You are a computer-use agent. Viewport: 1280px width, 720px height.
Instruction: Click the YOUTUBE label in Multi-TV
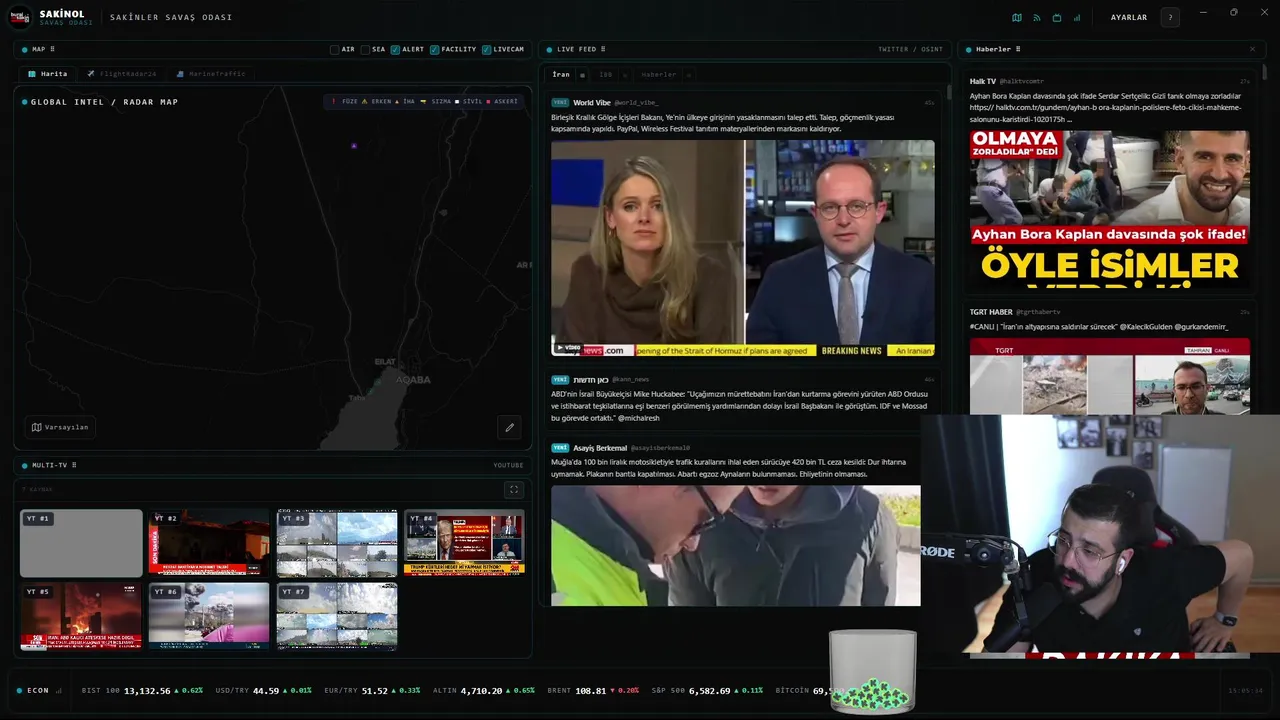tap(508, 465)
